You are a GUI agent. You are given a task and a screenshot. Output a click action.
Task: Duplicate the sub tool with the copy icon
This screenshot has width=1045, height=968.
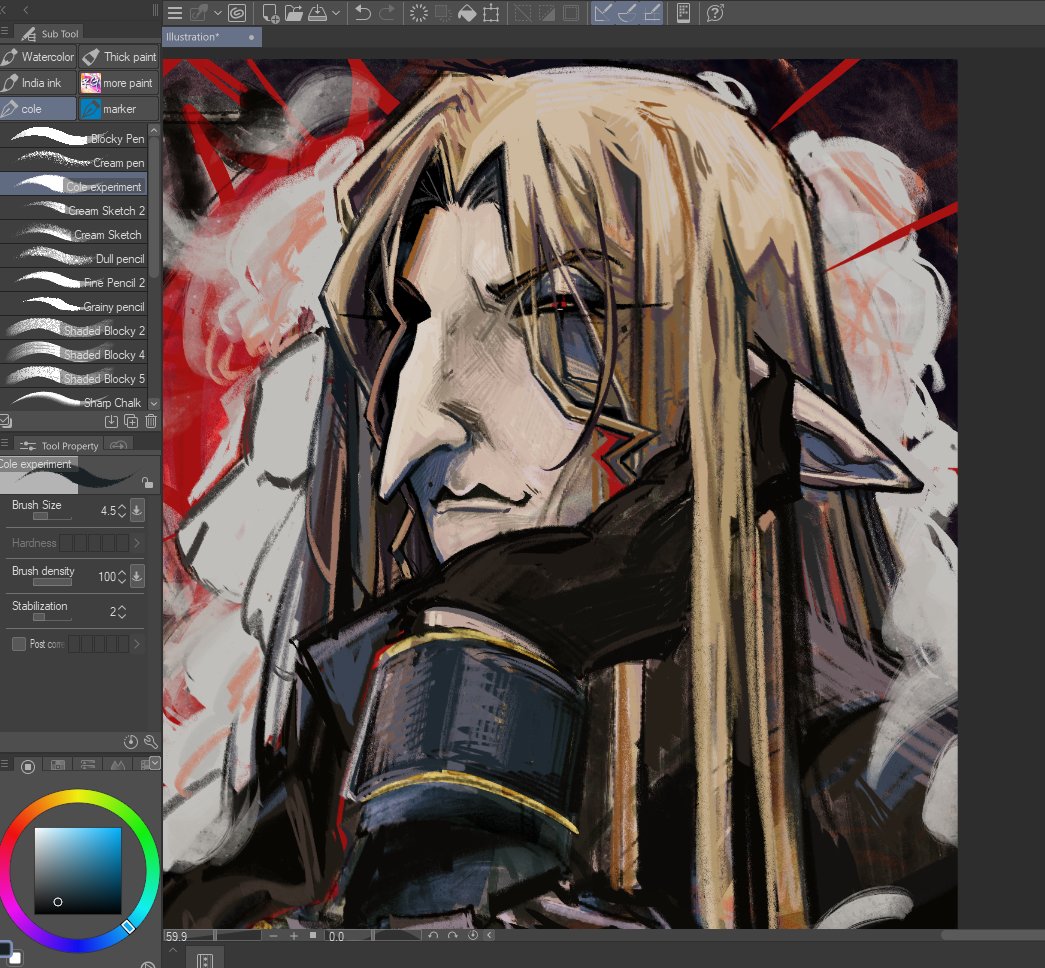coord(131,421)
